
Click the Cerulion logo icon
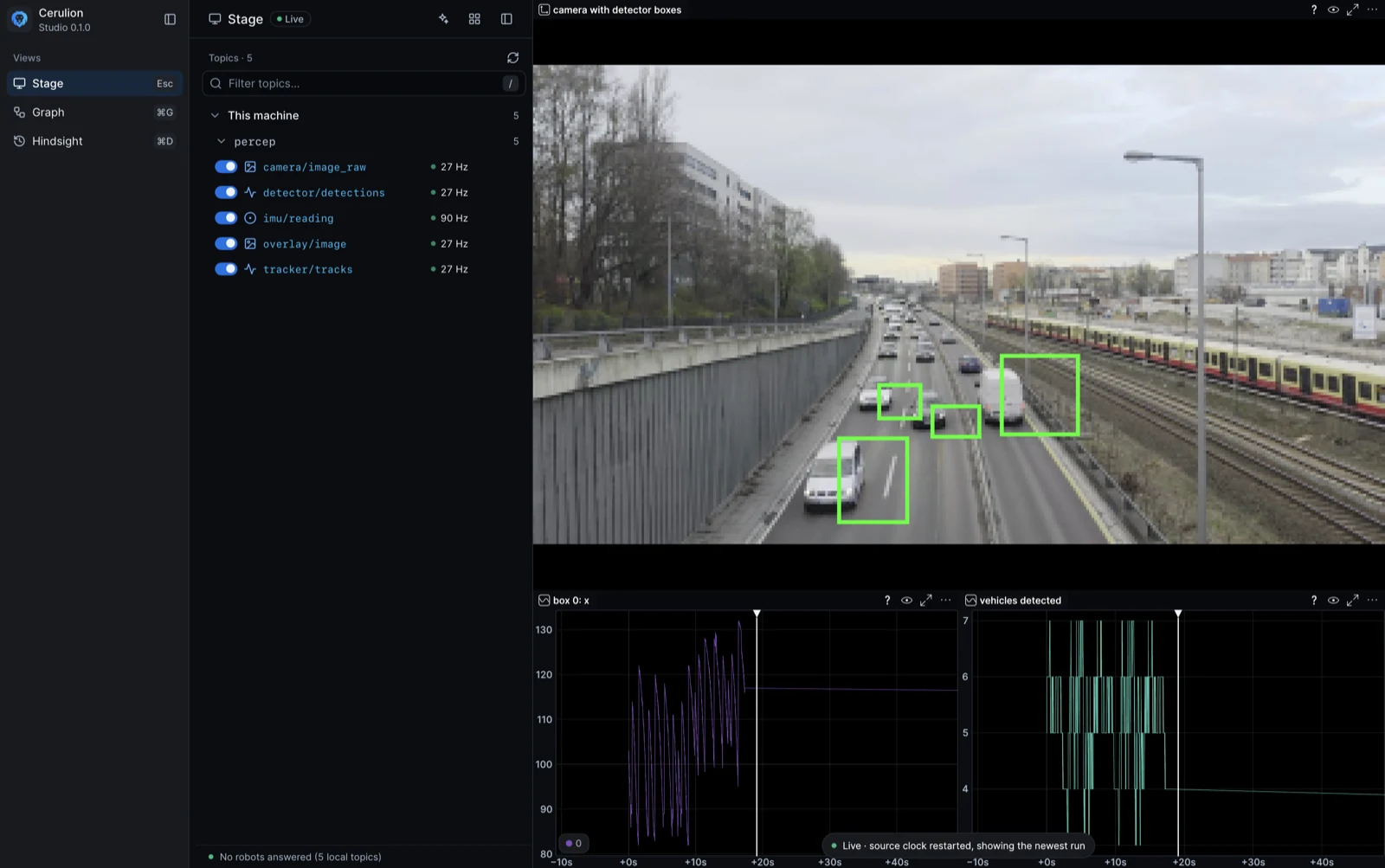tap(20, 19)
